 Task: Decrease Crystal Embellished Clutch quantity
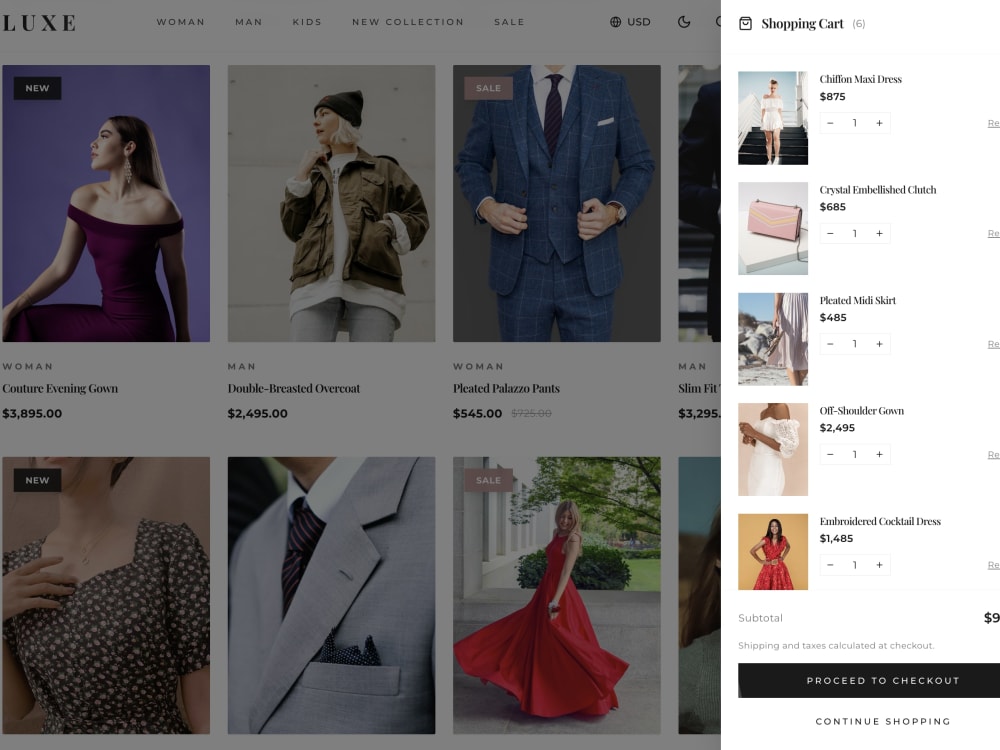[830, 233]
